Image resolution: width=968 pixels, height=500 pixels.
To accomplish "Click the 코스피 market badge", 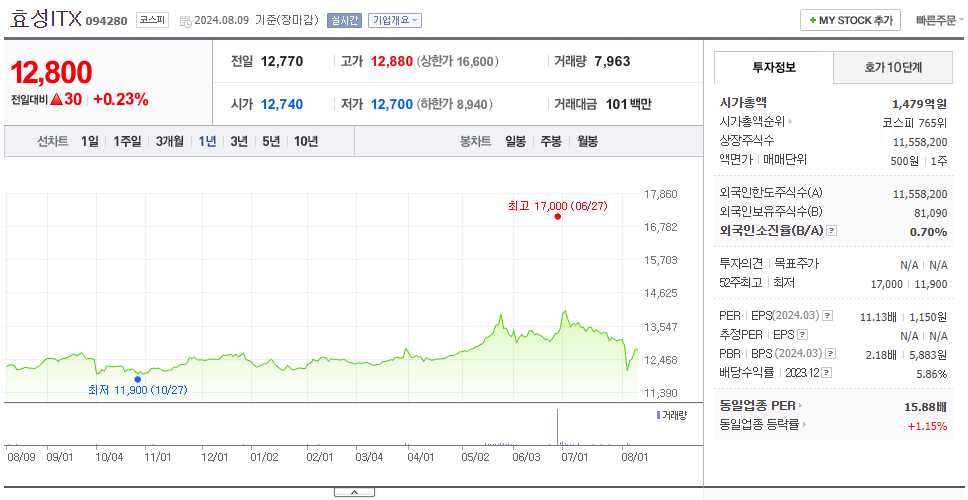I will 152,20.
